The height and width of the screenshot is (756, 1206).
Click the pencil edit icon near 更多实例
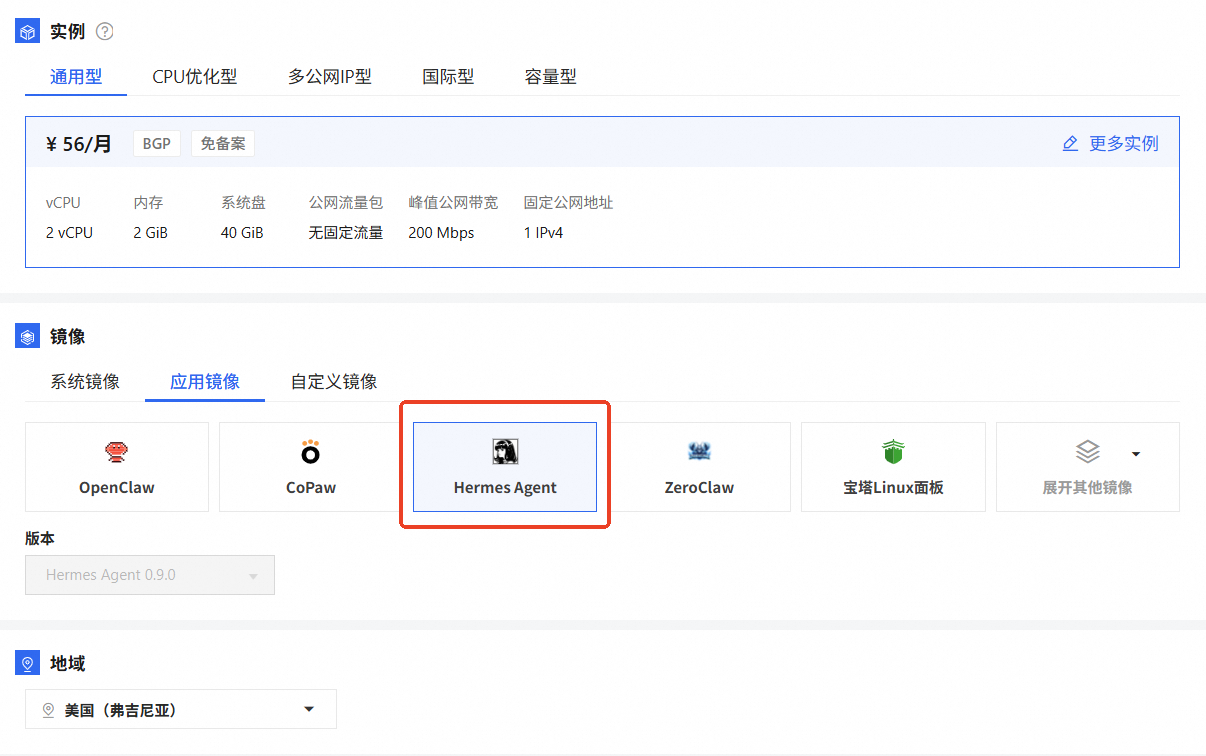point(1070,144)
